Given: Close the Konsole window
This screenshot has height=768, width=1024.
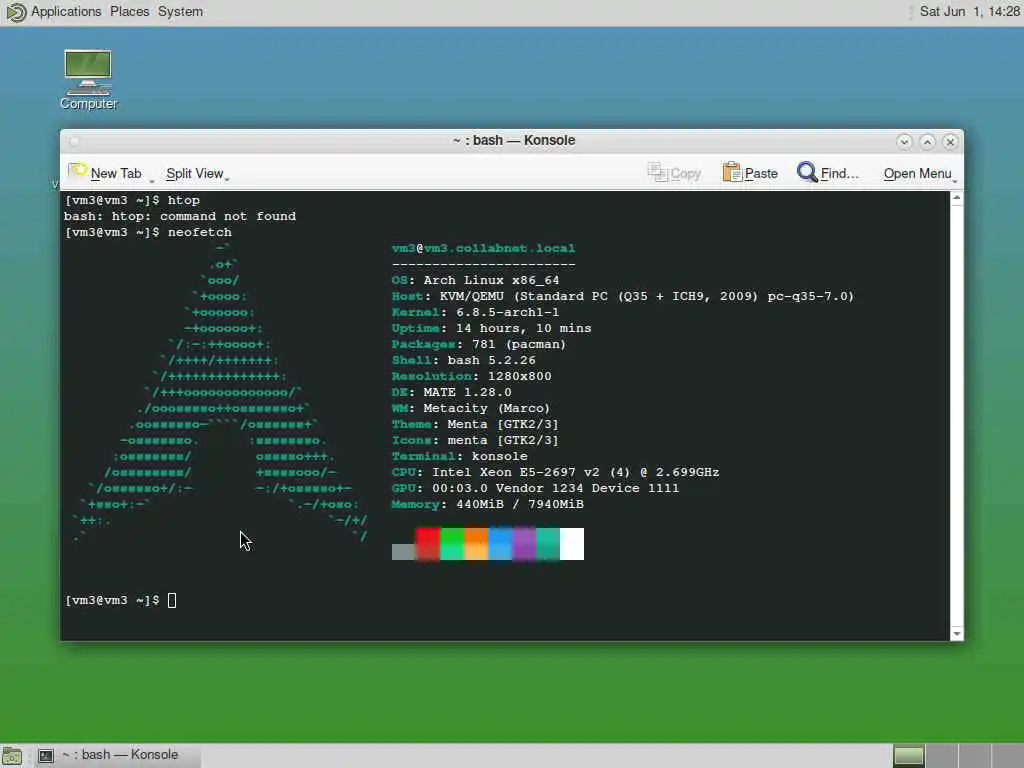Looking at the screenshot, I should pos(950,142).
